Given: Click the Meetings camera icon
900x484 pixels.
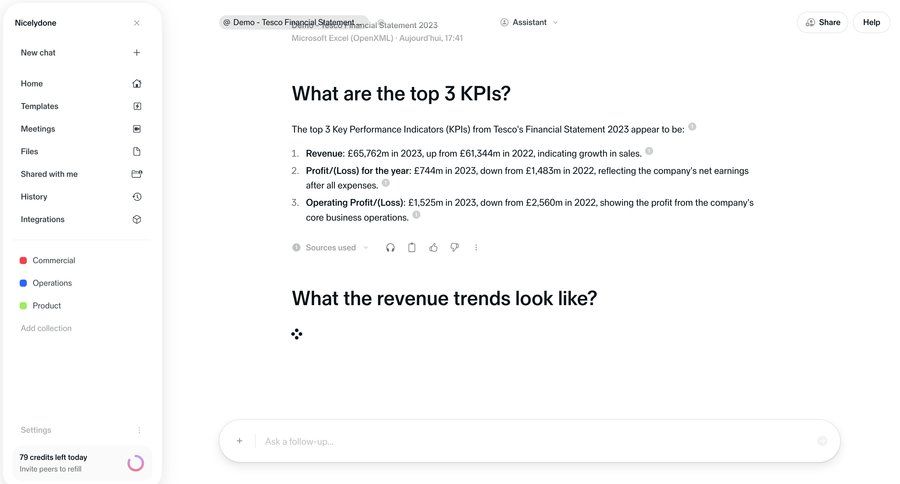Looking at the screenshot, I should [137, 129].
